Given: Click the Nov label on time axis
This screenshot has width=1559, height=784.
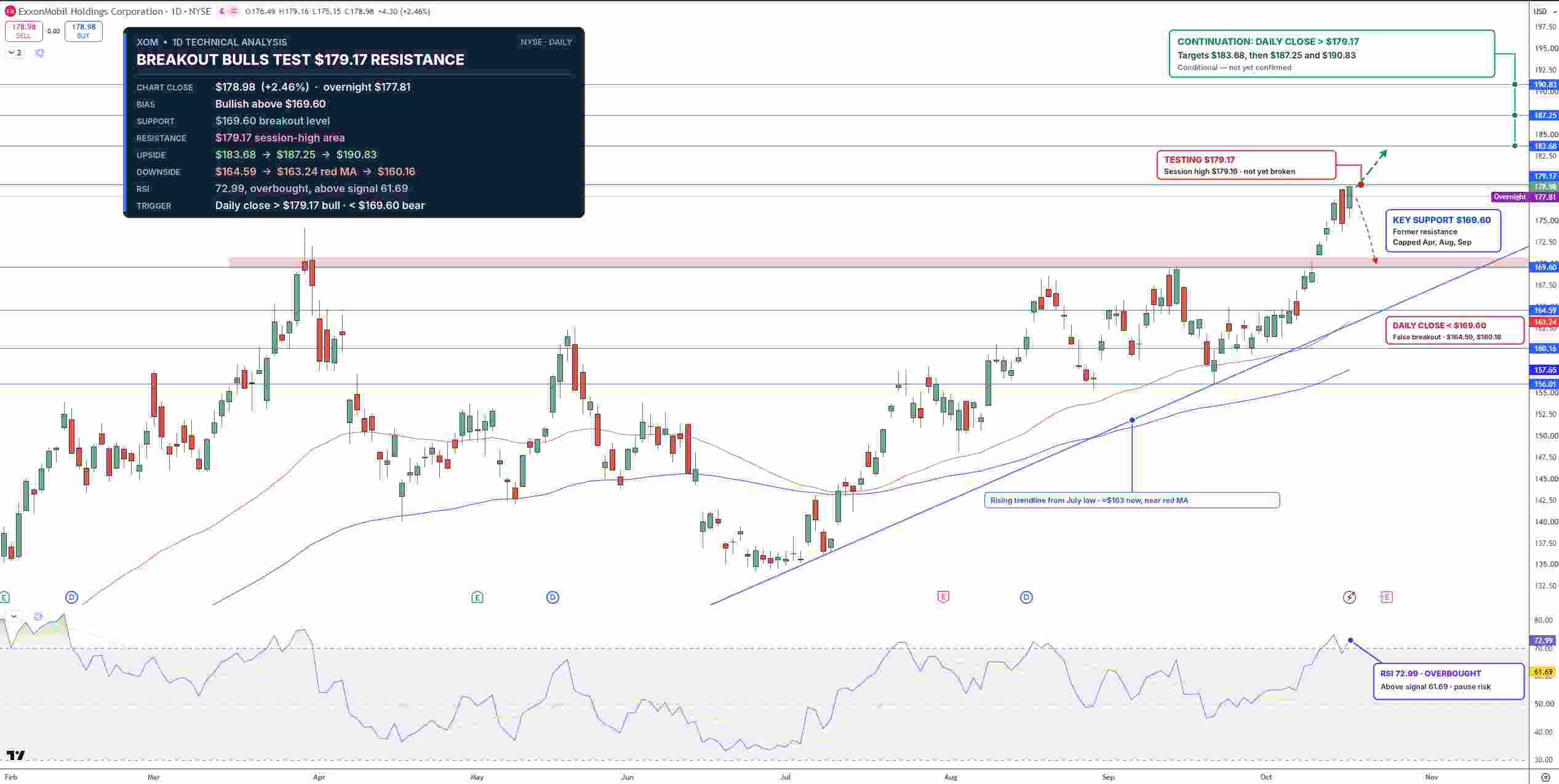Looking at the screenshot, I should (1432, 777).
